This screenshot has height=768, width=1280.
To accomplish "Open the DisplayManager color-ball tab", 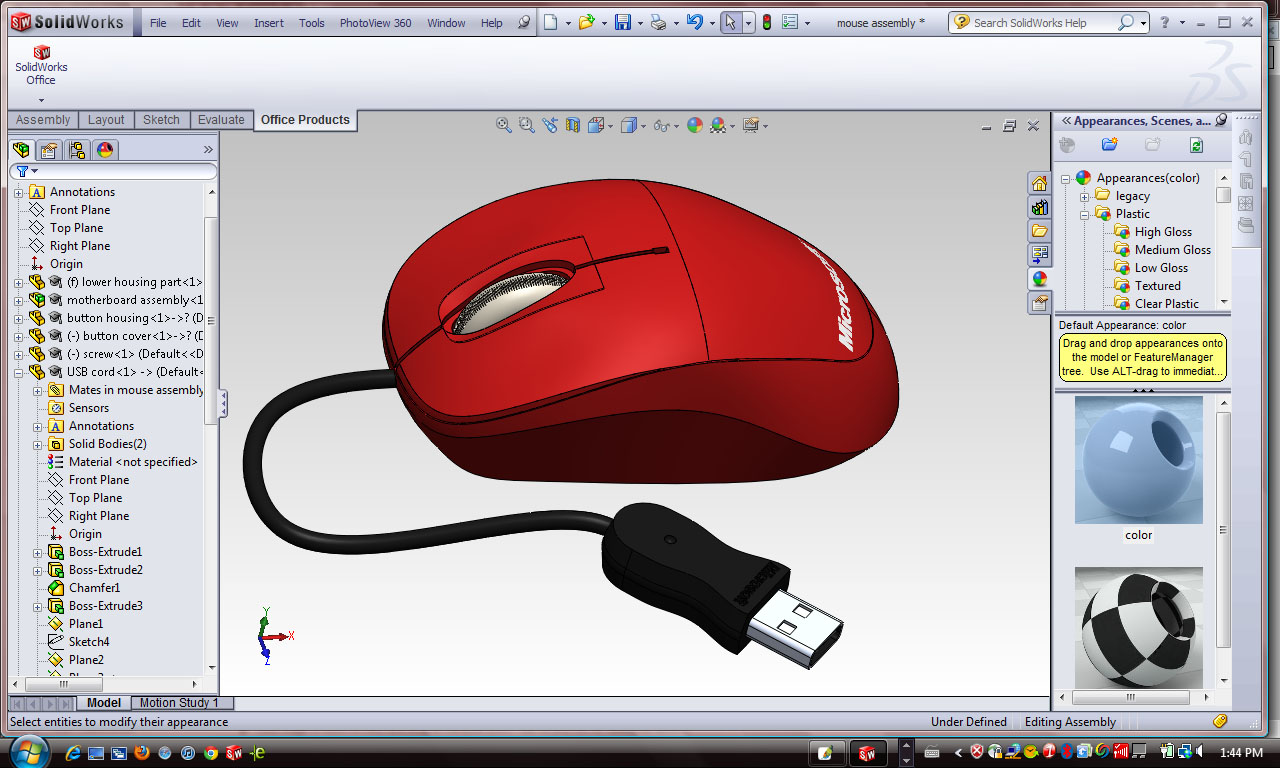I will click(105, 150).
